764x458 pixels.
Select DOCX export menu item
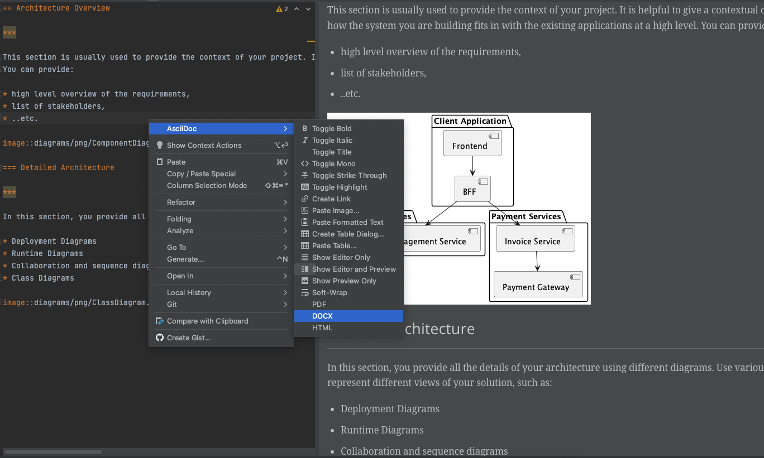(349, 316)
